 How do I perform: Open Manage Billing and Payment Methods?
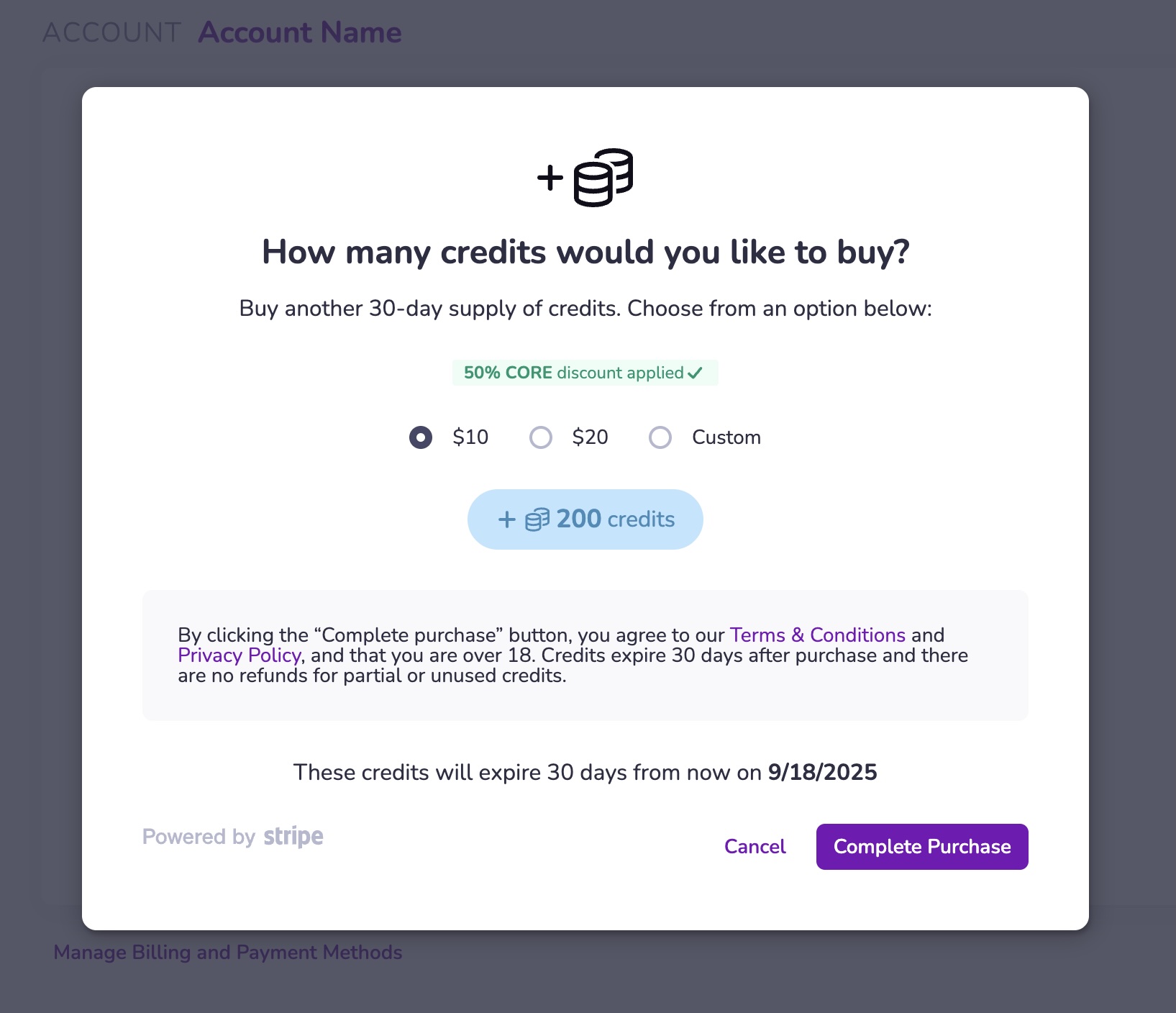[x=228, y=952]
